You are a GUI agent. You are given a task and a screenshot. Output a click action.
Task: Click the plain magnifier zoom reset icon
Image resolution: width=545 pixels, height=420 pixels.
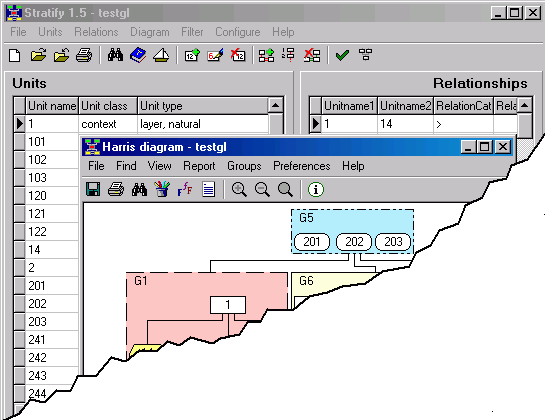pyautogui.click(x=285, y=189)
